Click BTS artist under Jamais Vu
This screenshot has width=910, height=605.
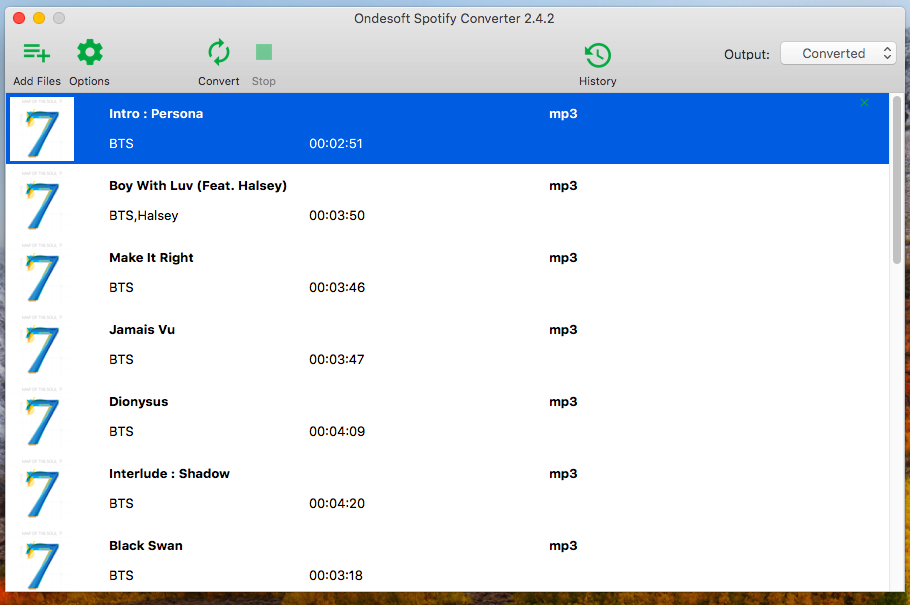click(x=121, y=359)
